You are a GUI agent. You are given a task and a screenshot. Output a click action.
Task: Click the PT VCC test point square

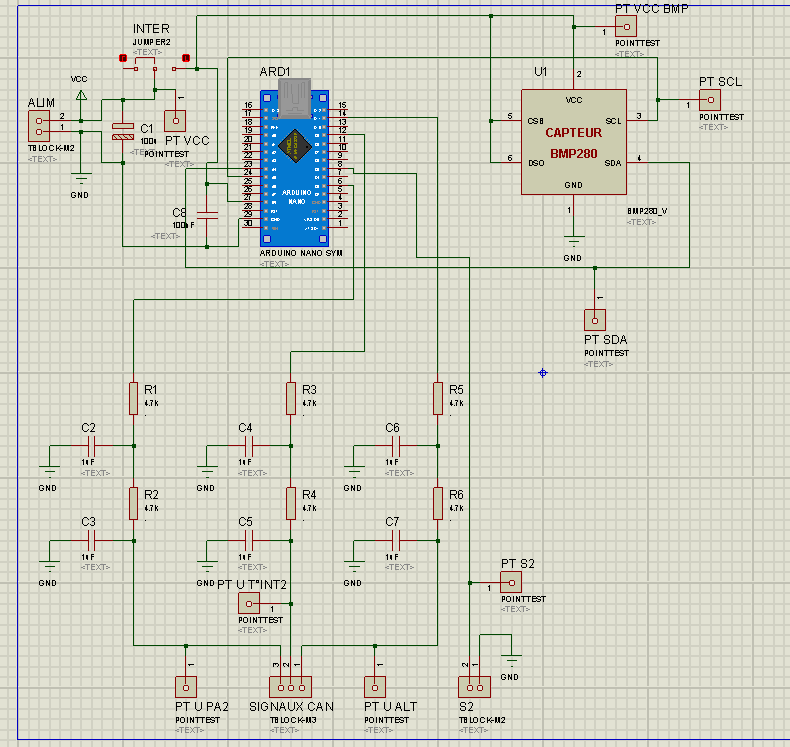coord(175,121)
